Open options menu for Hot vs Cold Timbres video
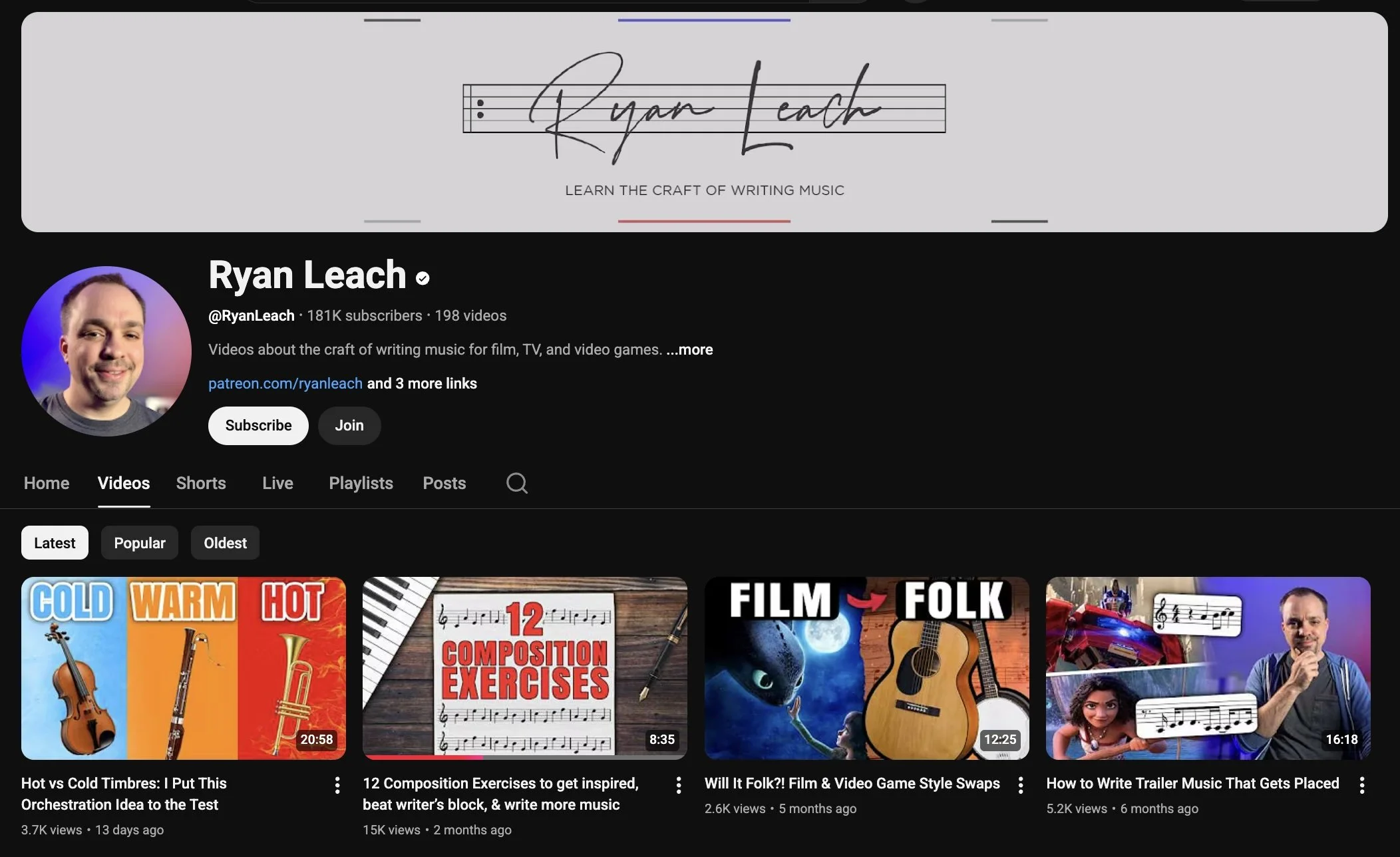 tap(337, 785)
